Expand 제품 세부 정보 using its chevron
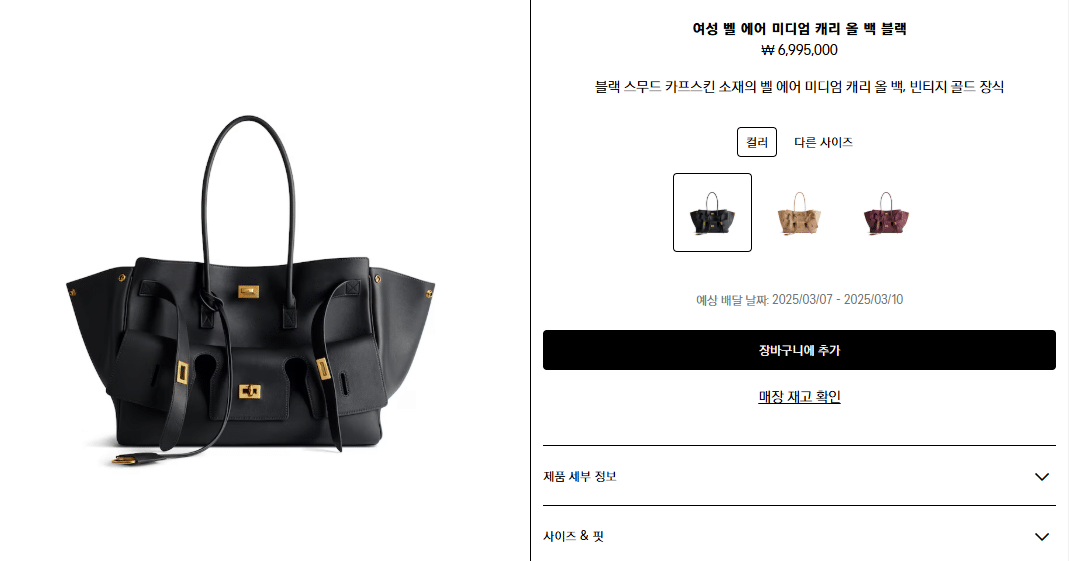1069x561 pixels. pyautogui.click(x=1042, y=476)
